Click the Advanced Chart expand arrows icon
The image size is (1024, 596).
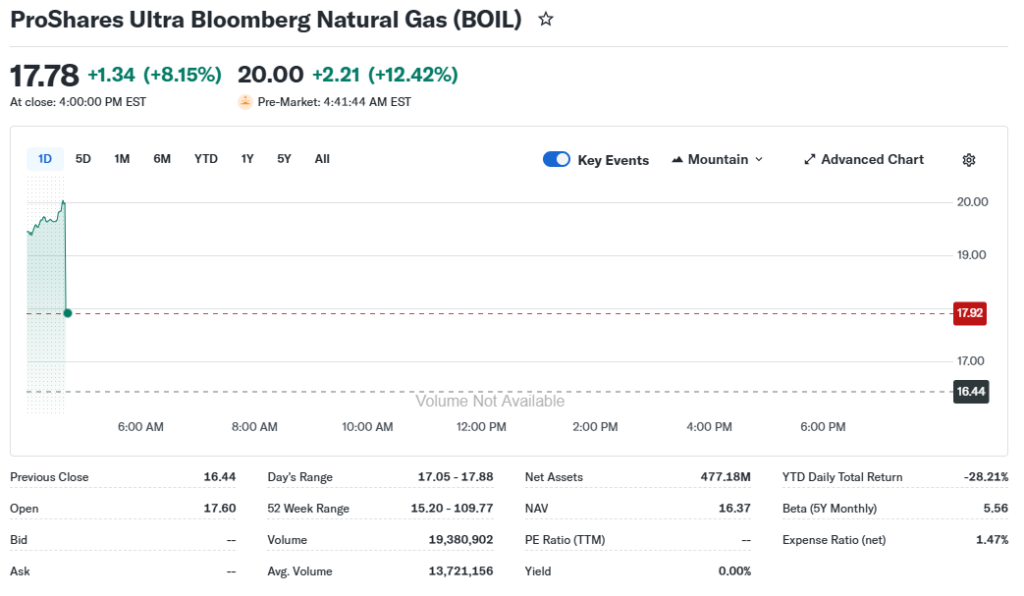click(x=810, y=160)
